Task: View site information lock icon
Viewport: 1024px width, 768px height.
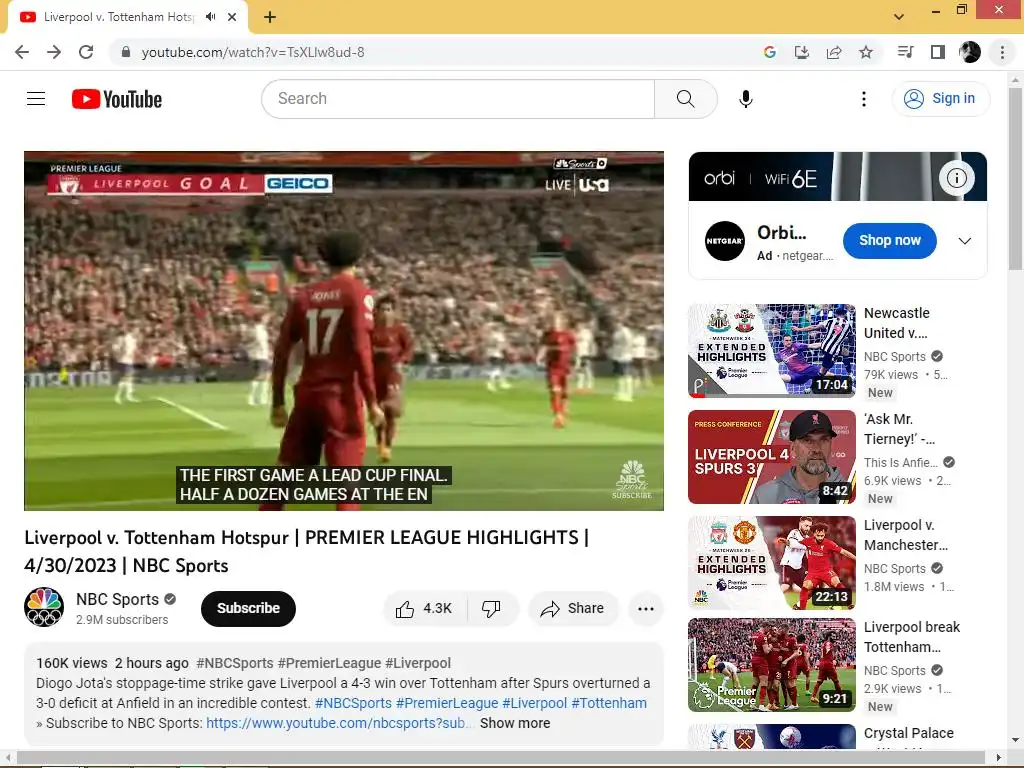Action: pos(126,52)
